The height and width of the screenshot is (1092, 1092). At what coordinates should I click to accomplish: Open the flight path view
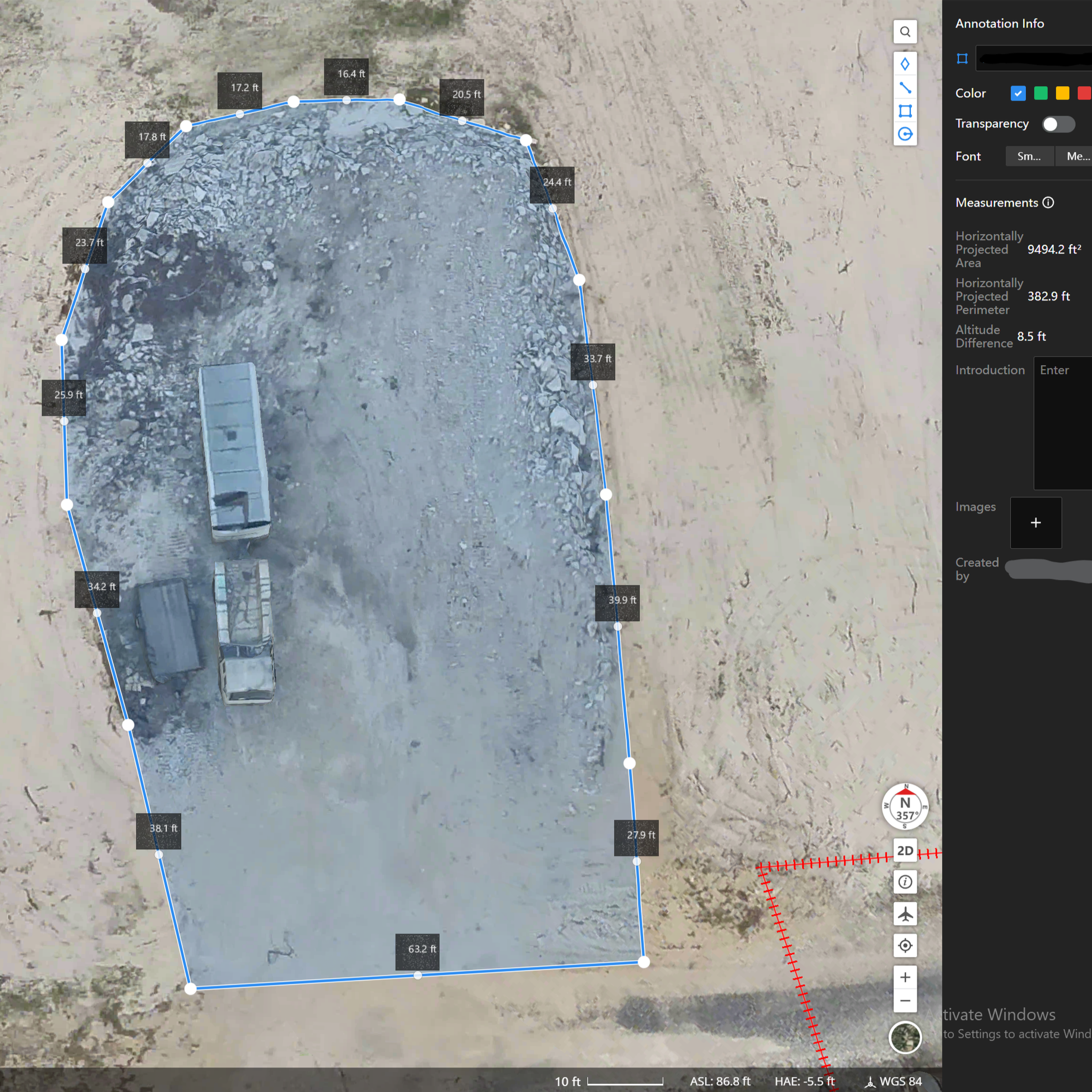pos(905,914)
